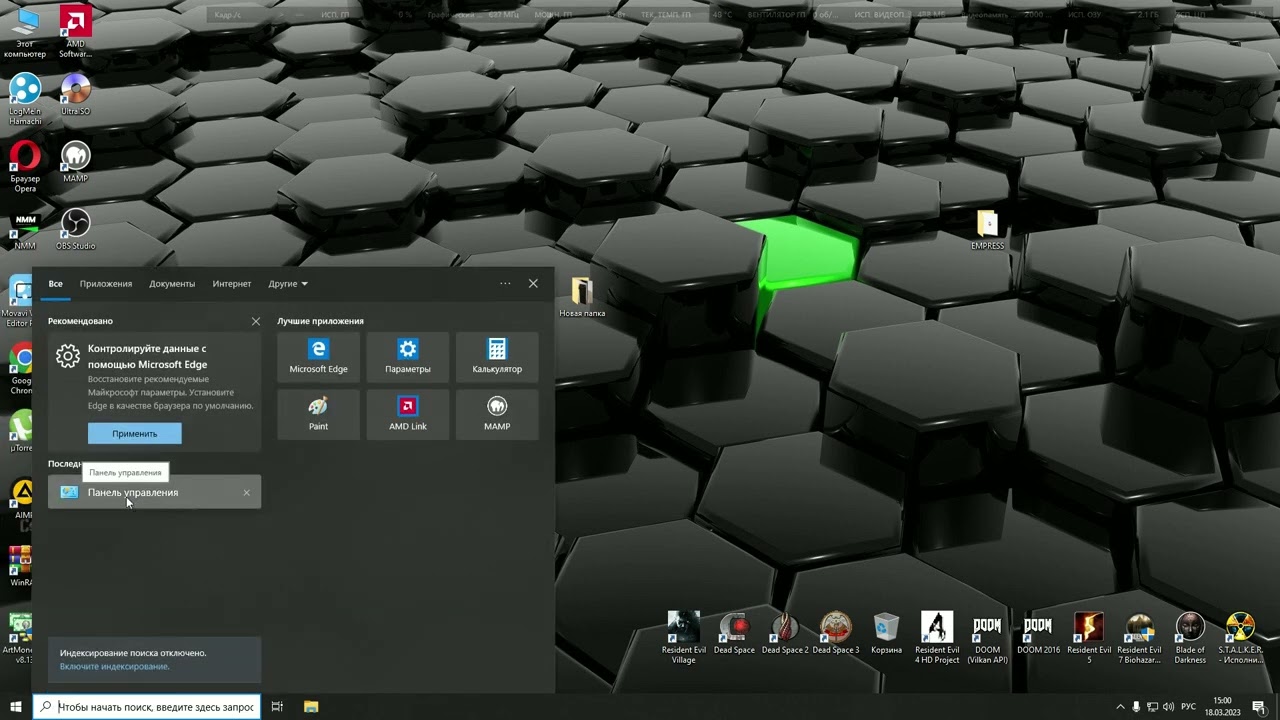Image resolution: width=1280 pixels, height=720 pixels.
Task: Open Этот компьютер desktop icon
Action: coord(25,32)
